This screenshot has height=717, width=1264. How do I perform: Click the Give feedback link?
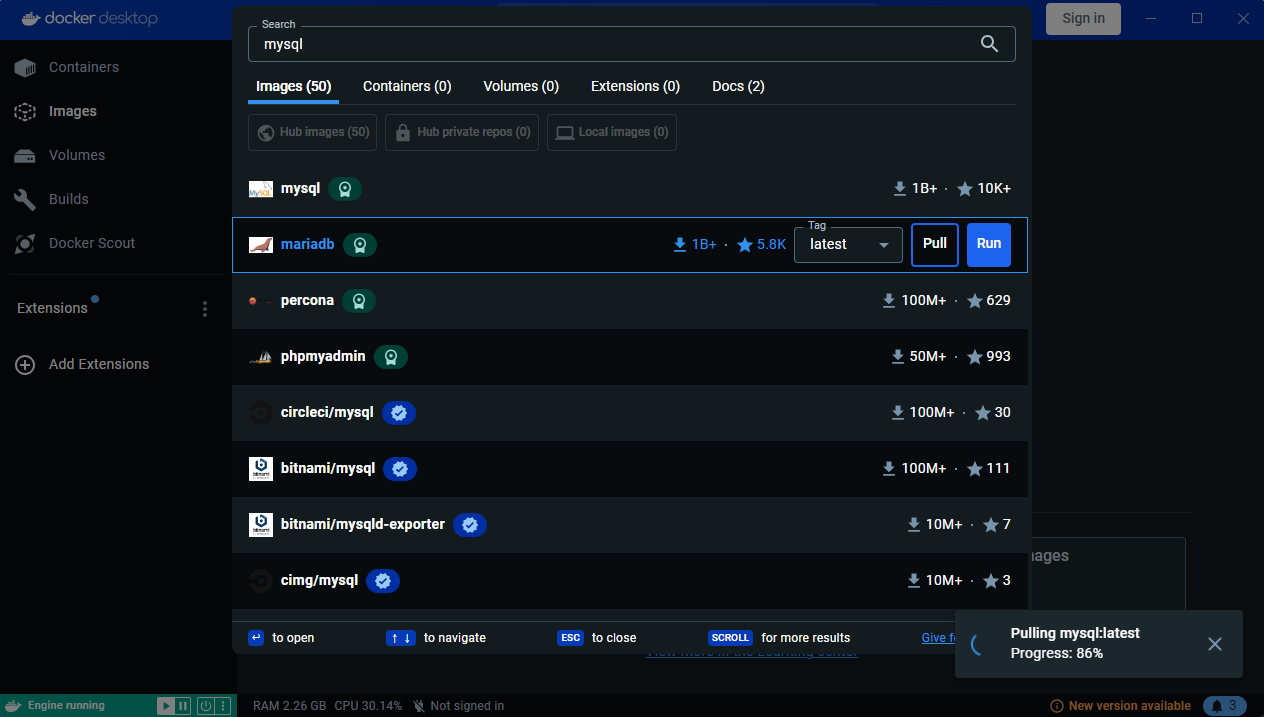coord(937,638)
